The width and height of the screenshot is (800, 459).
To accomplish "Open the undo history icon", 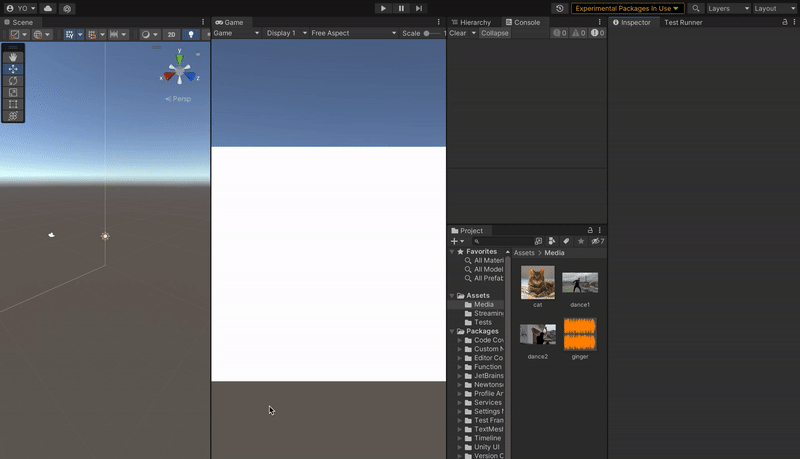I will click(x=560, y=8).
